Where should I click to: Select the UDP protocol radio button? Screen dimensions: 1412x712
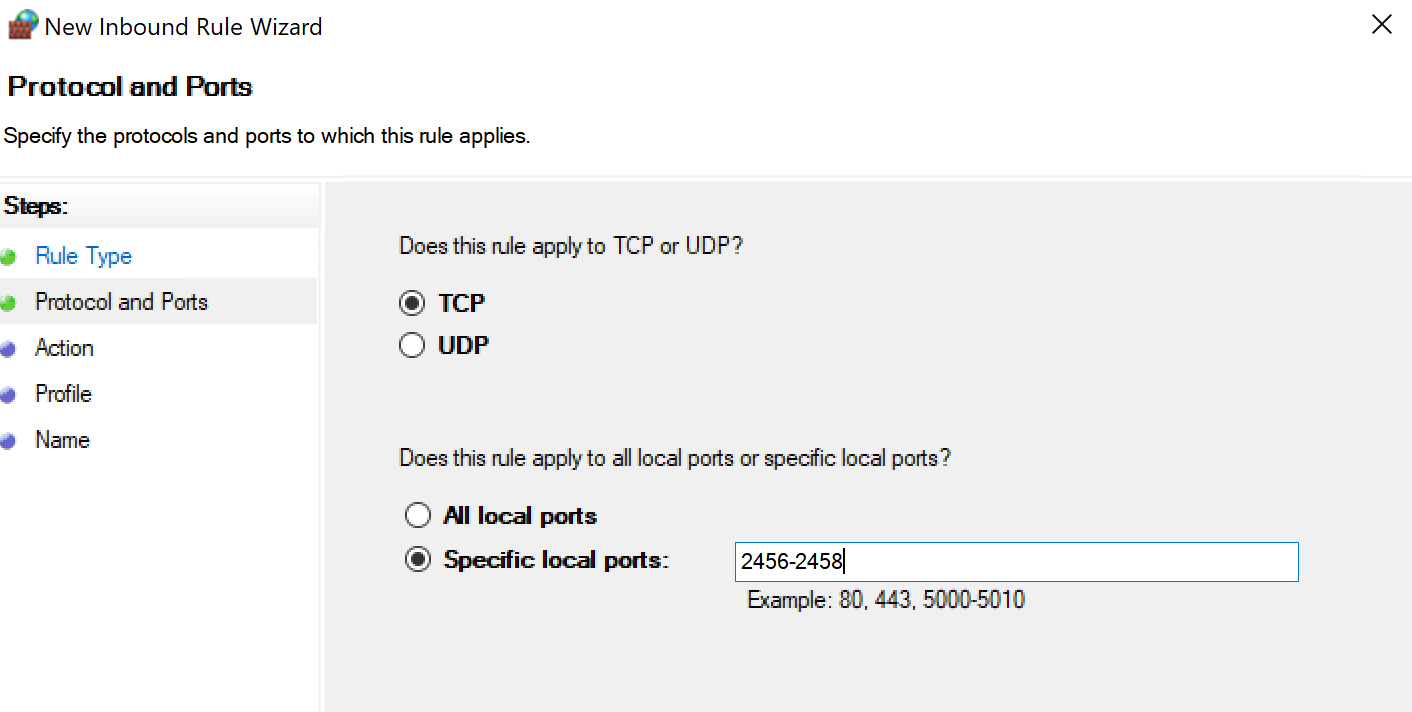click(x=412, y=346)
